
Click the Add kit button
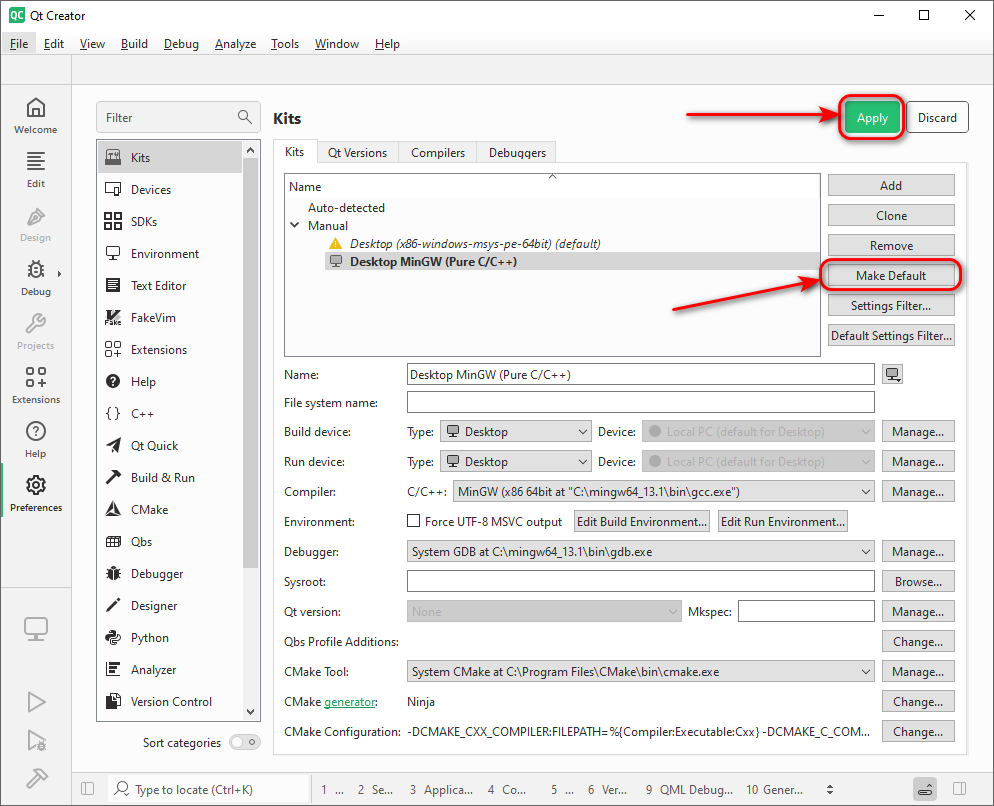[x=891, y=185]
